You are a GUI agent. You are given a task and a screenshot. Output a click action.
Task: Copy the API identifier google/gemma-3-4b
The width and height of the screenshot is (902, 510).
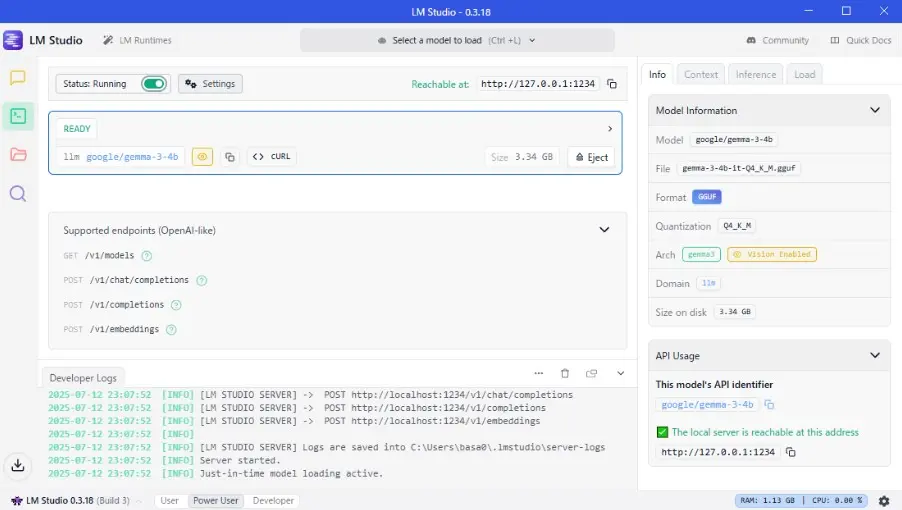(x=769, y=405)
